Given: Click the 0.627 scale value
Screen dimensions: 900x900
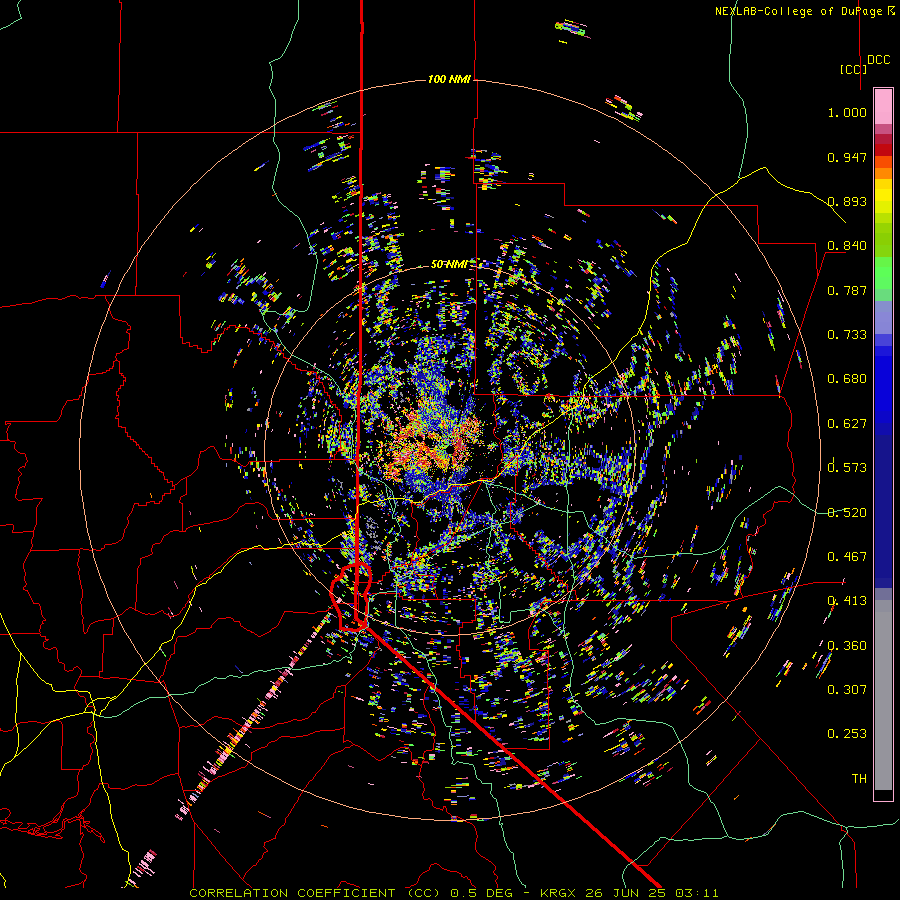Looking at the screenshot, I should pos(847,424).
